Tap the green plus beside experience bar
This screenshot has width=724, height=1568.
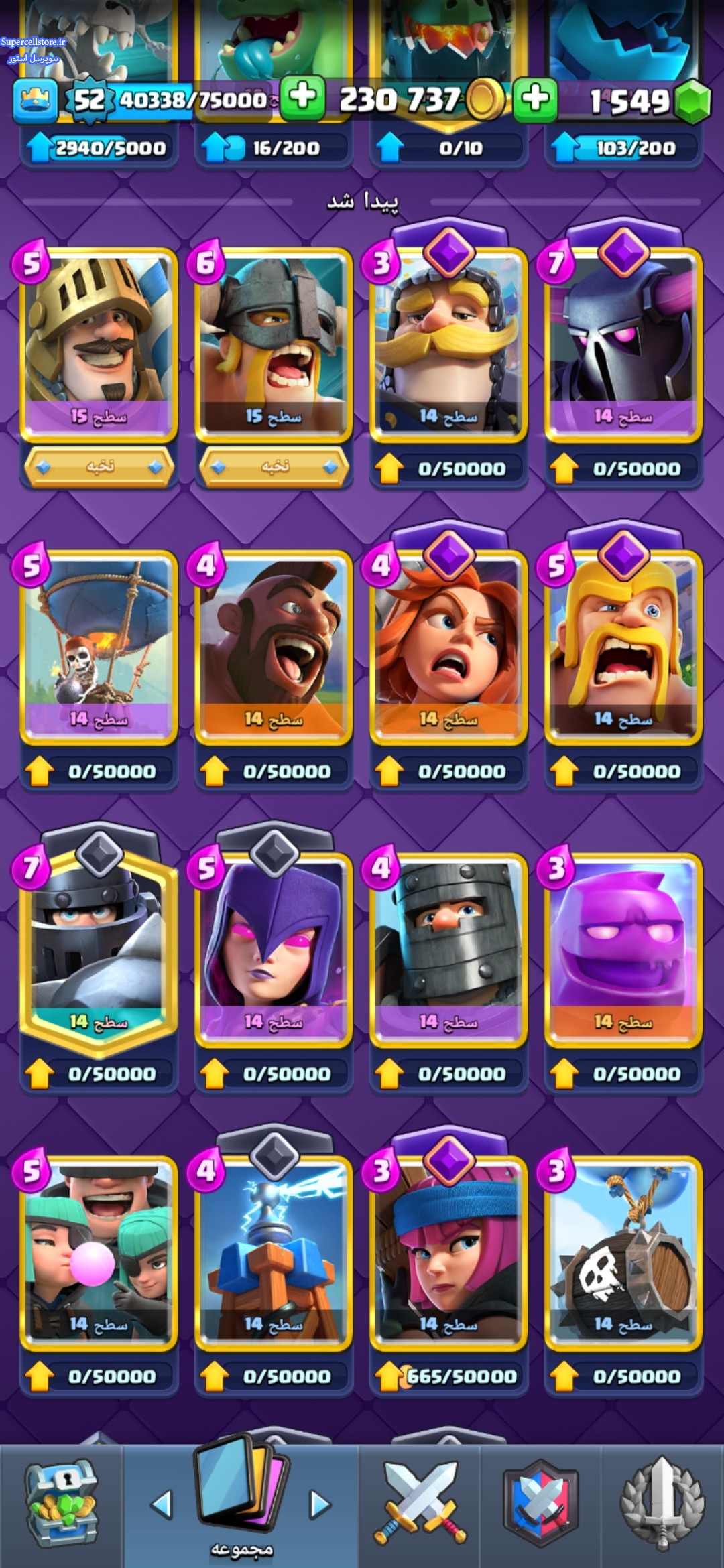click(302, 99)
